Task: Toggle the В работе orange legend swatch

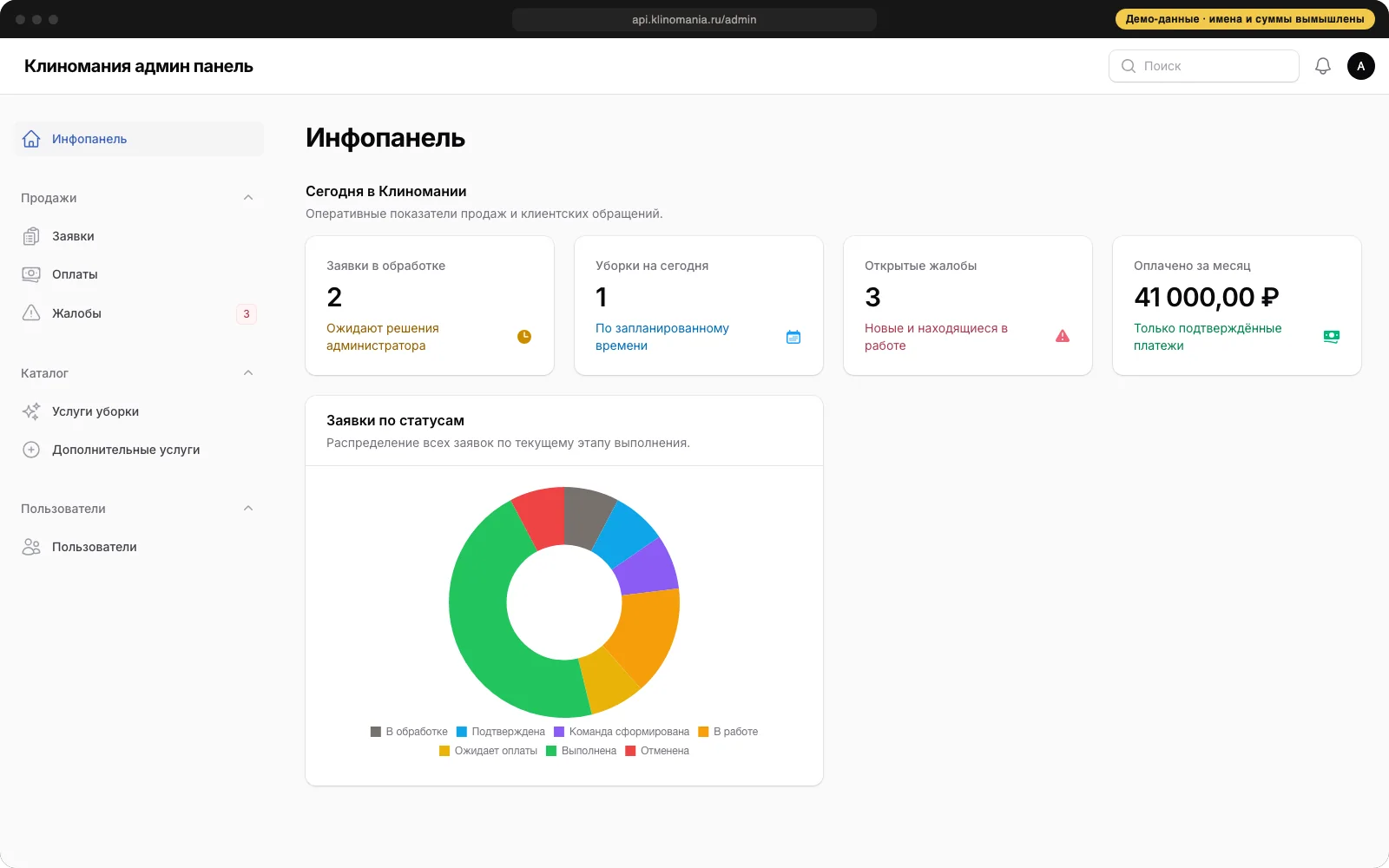Action: point(703,732)
